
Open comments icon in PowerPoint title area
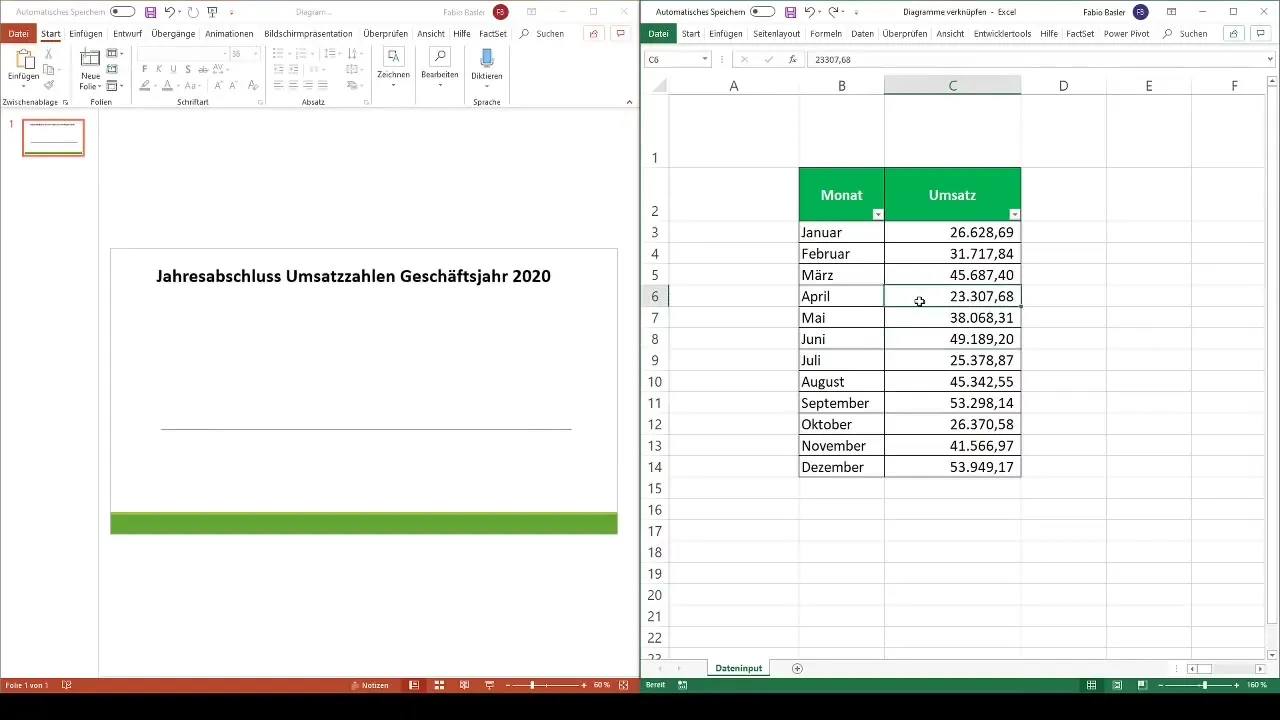pos(621,33)
